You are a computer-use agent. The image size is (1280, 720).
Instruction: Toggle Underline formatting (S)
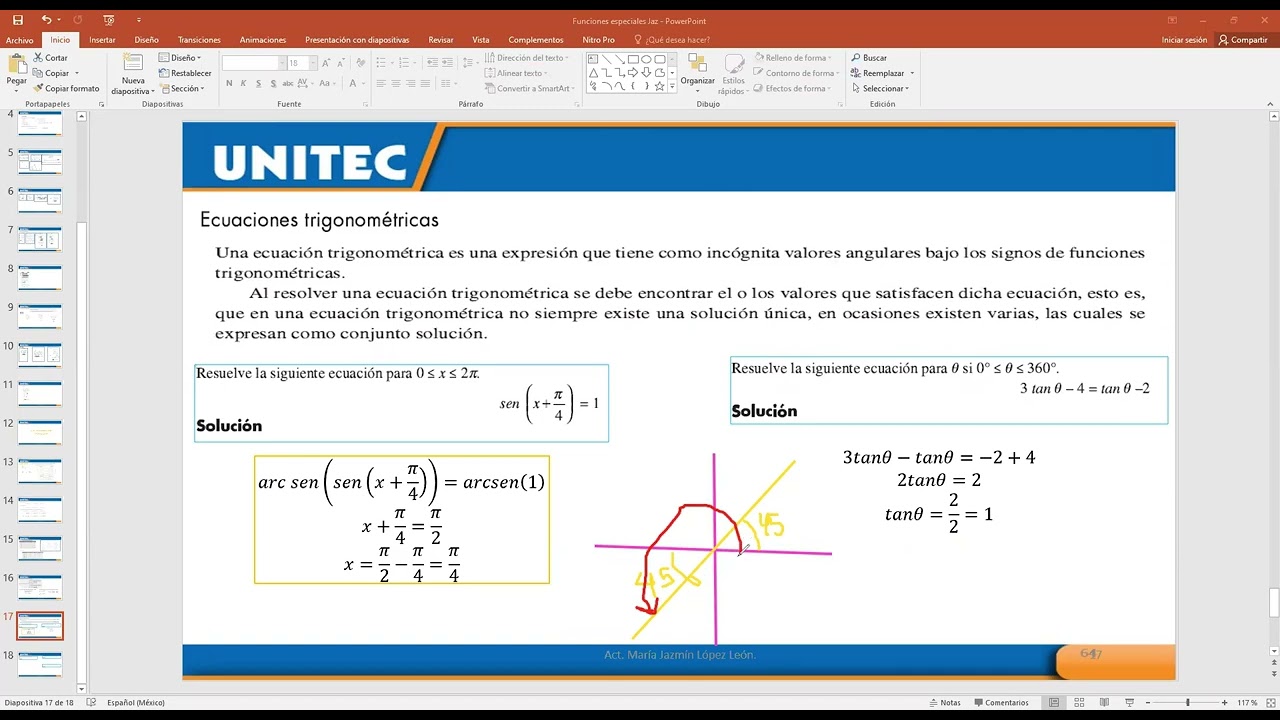[258, 83]
